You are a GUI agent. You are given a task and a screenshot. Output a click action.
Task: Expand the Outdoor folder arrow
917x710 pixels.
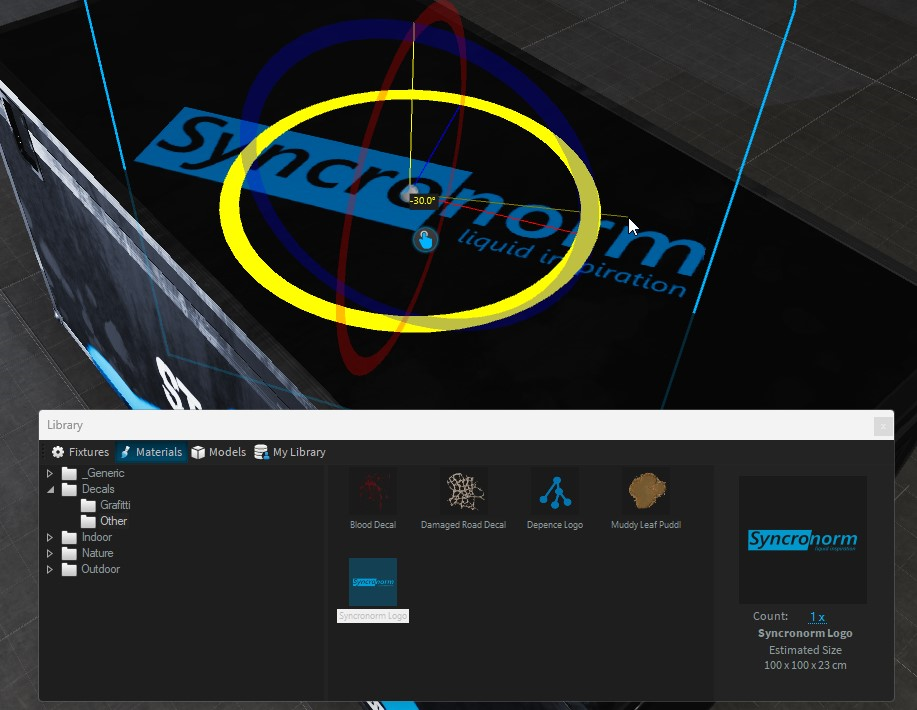tap(50, 569)
